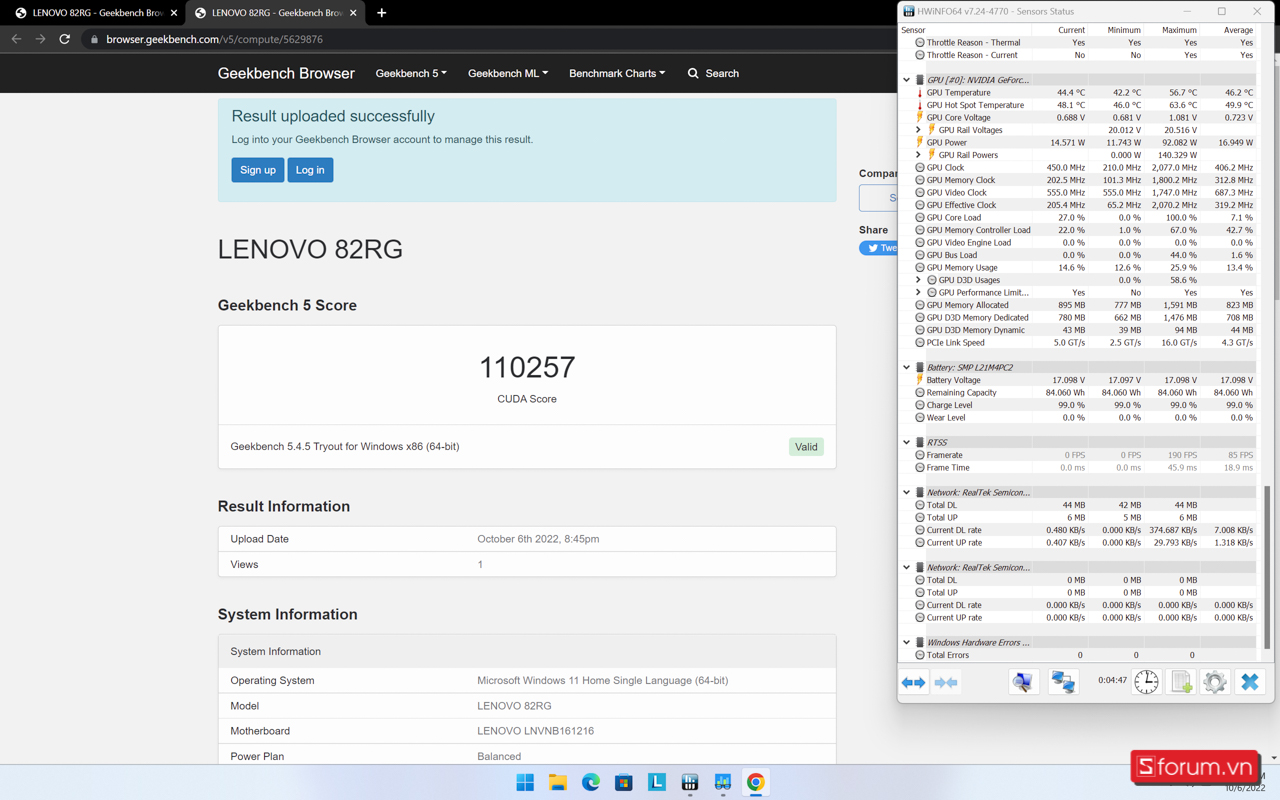Click LENOVO LNVNB161216 motherboard value
1280x800 pixels.
coord(535,731)
